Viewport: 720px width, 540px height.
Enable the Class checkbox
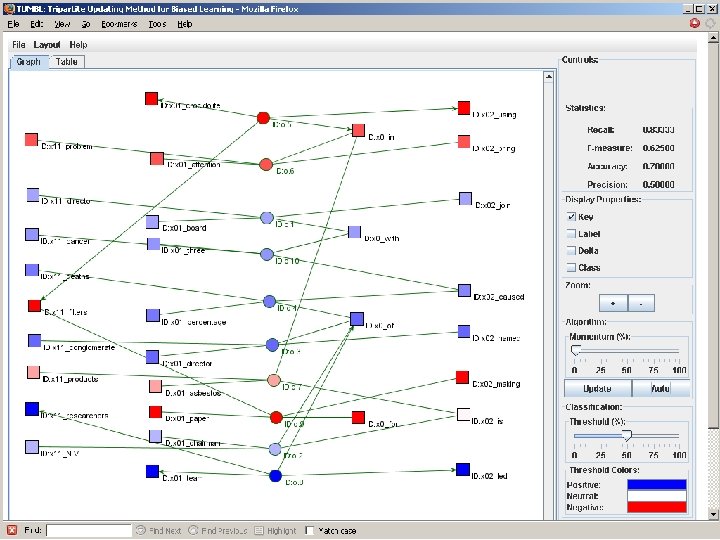571,268
